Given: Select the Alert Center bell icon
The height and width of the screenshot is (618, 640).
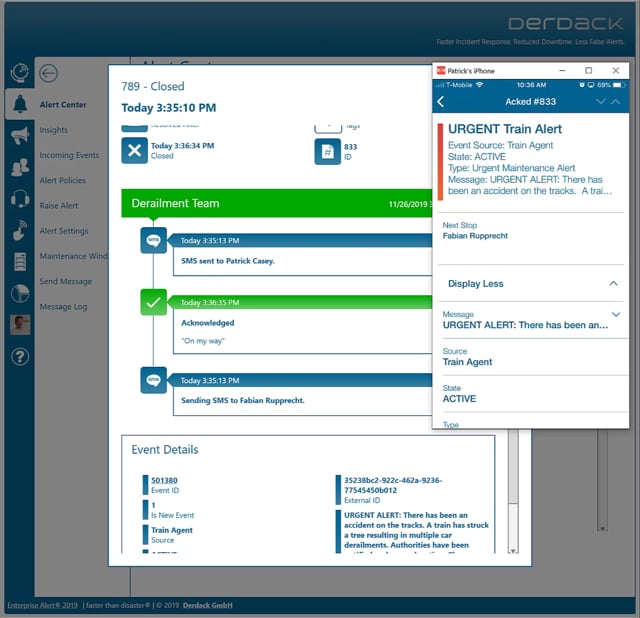Looking at the screenshot, I should tap(20, 104).
